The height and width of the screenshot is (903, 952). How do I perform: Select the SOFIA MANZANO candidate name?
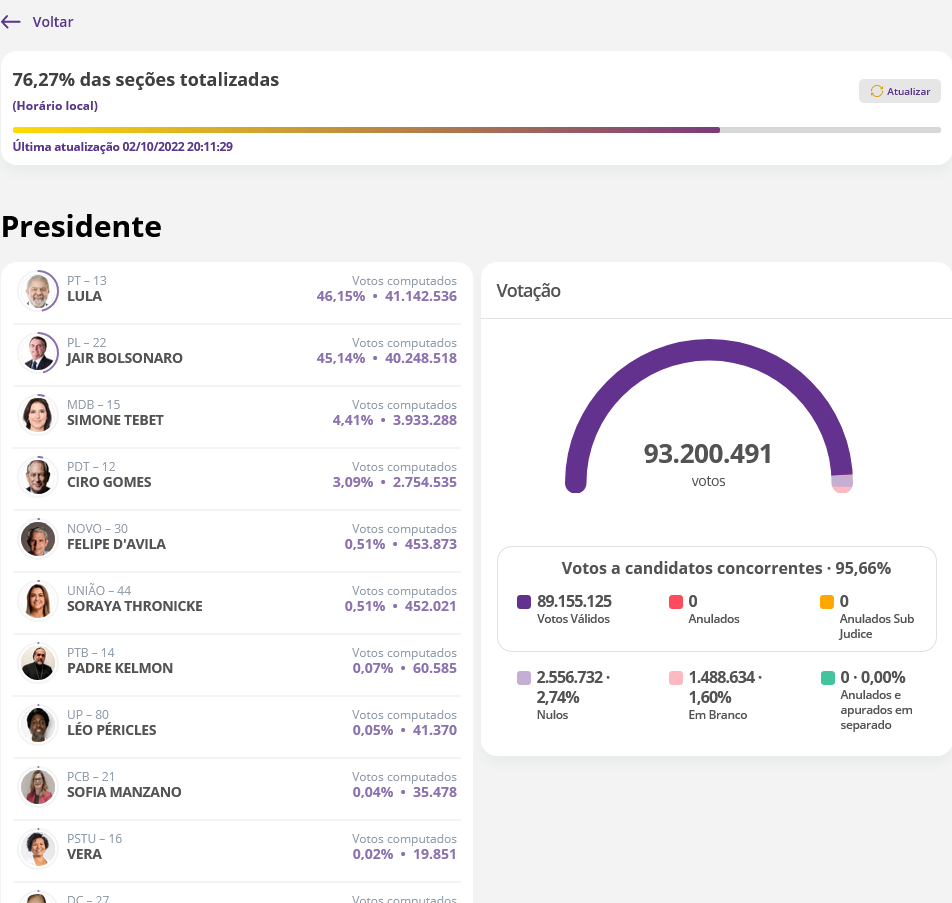pos(124,792)
